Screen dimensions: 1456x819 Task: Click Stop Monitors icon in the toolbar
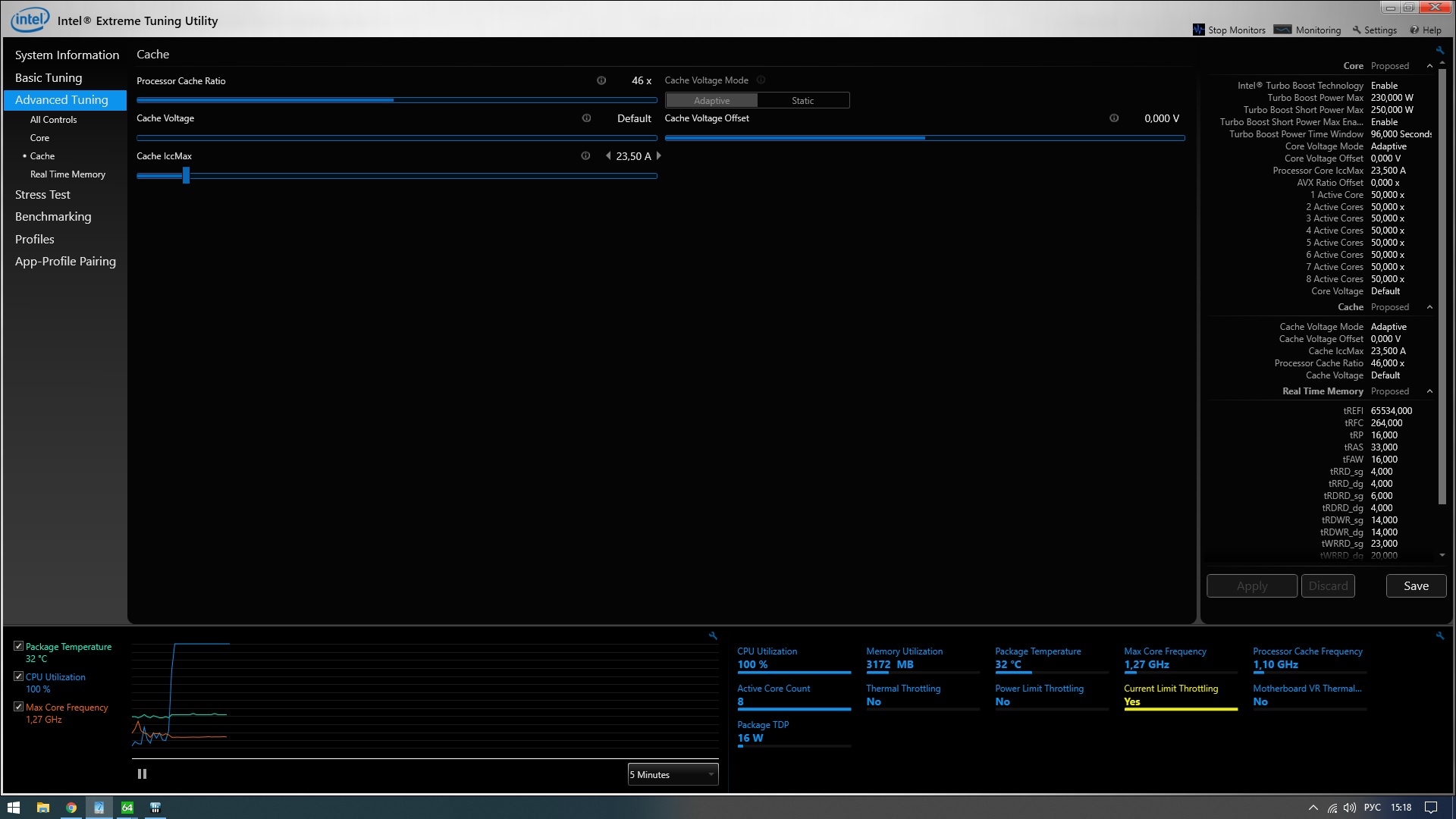click(x=1199, y=30)
